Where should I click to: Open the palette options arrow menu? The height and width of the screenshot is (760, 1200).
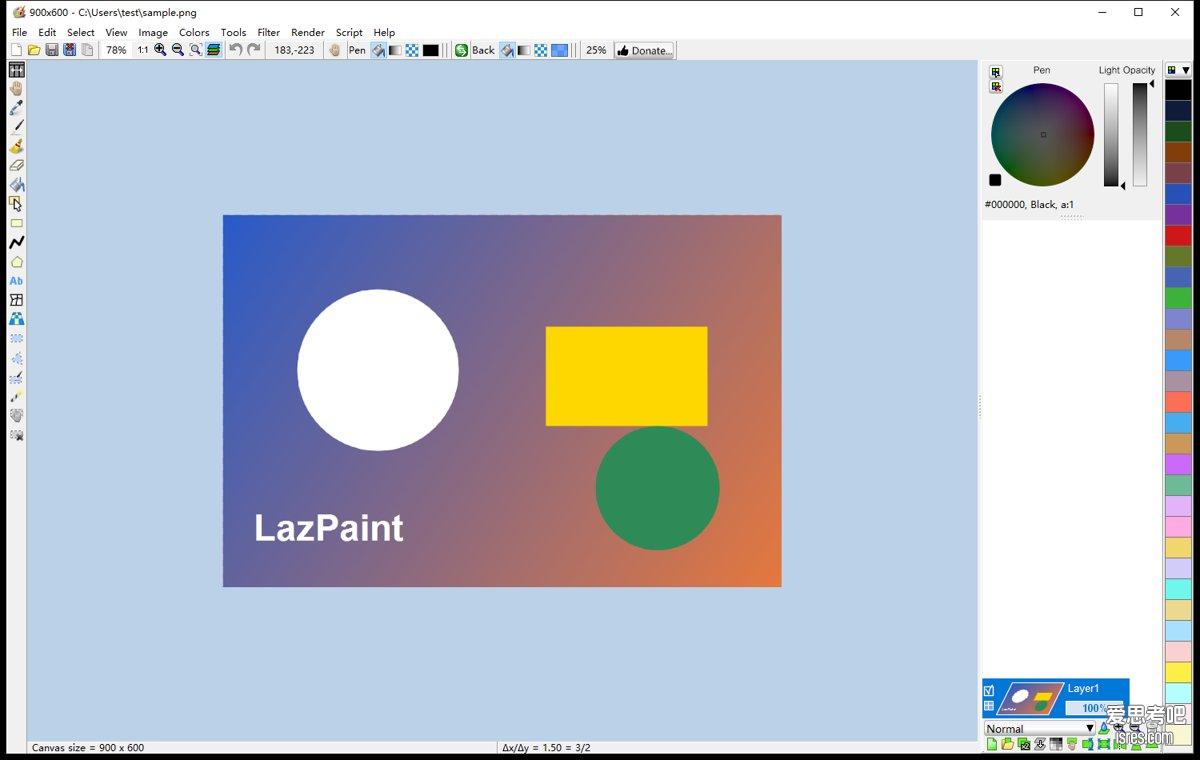click(1186, 70)
